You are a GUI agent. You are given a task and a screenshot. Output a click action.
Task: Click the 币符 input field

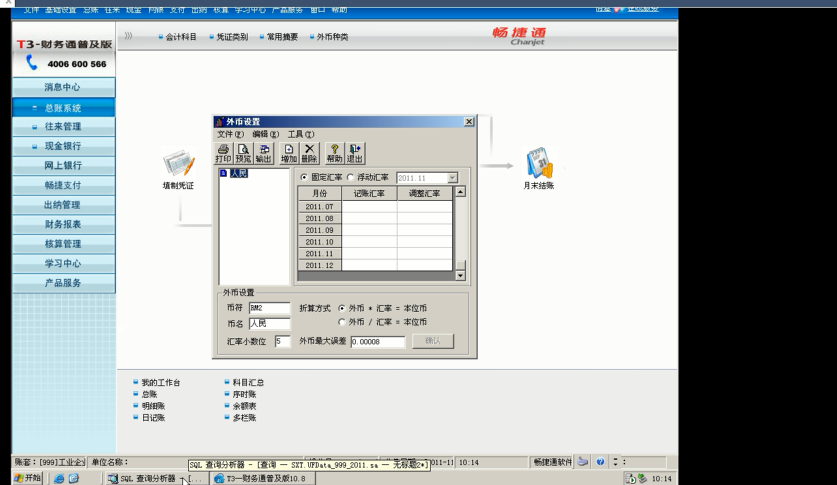tap(269, 308)
